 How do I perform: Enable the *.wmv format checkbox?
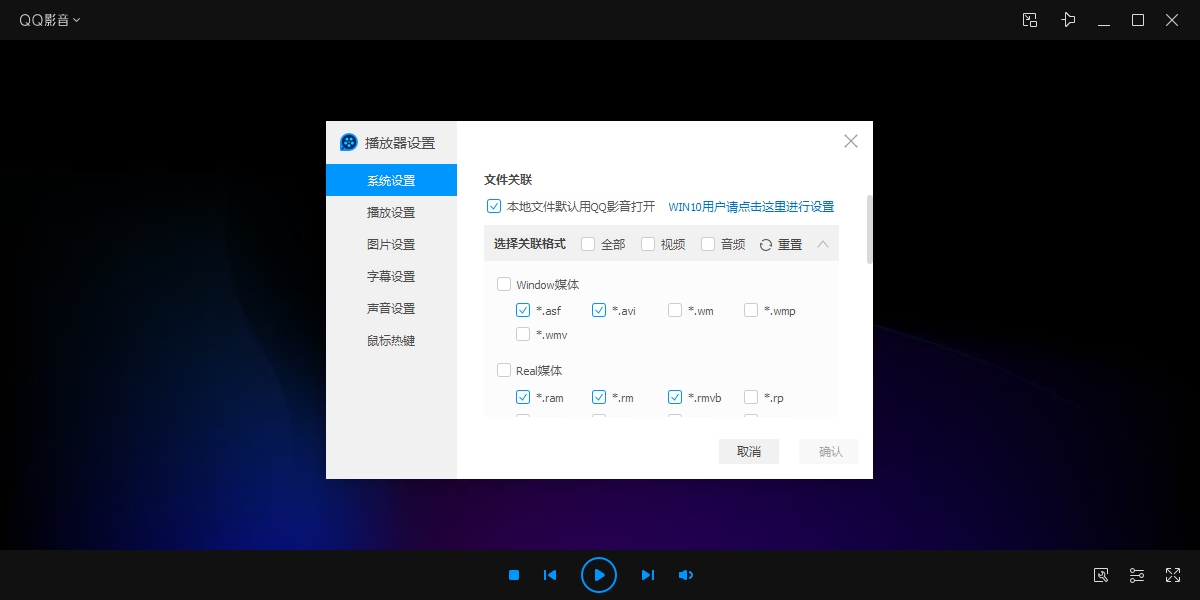click(x=523, y=334)
